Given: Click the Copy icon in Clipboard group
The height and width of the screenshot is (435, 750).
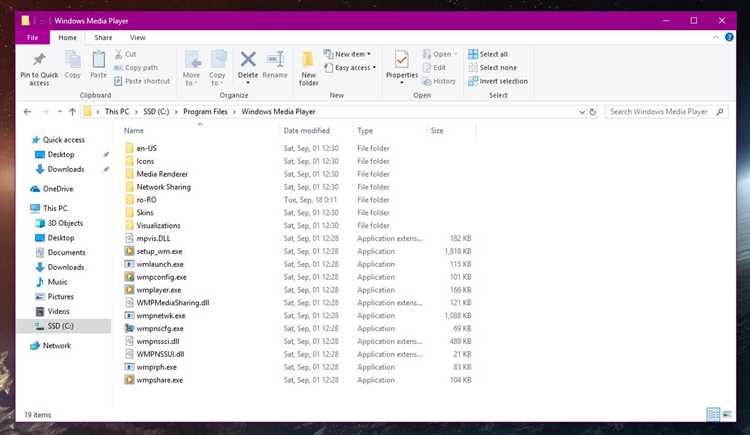Looking at the screenshot, I should pyautogui.click(x=73, y=60).
